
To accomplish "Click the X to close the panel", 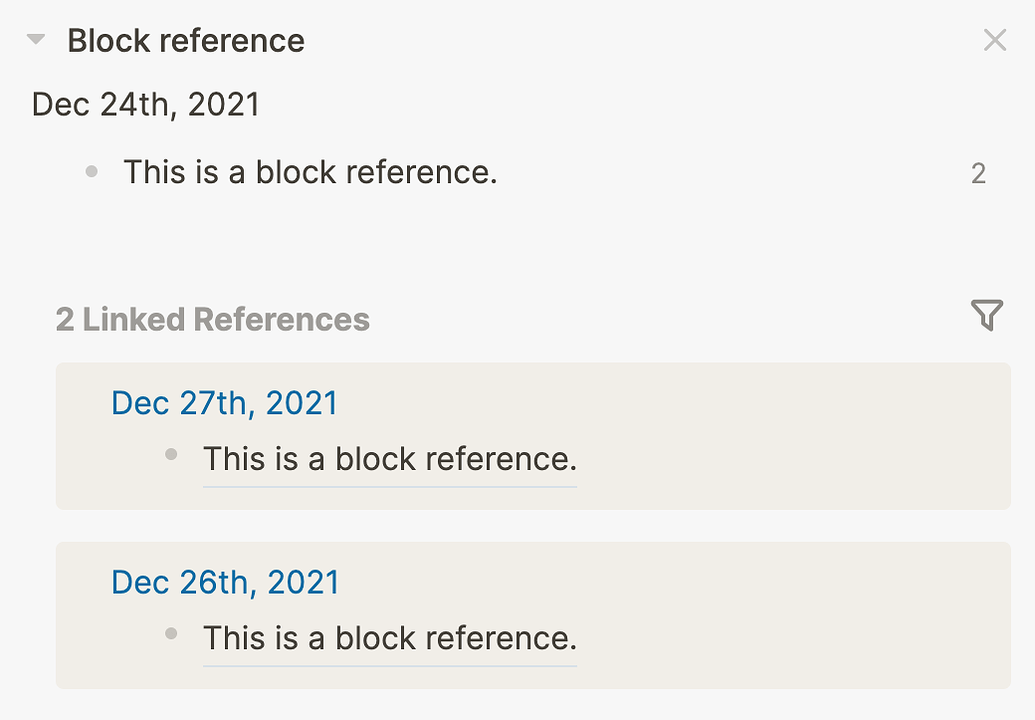I will (x=995, y=40).
